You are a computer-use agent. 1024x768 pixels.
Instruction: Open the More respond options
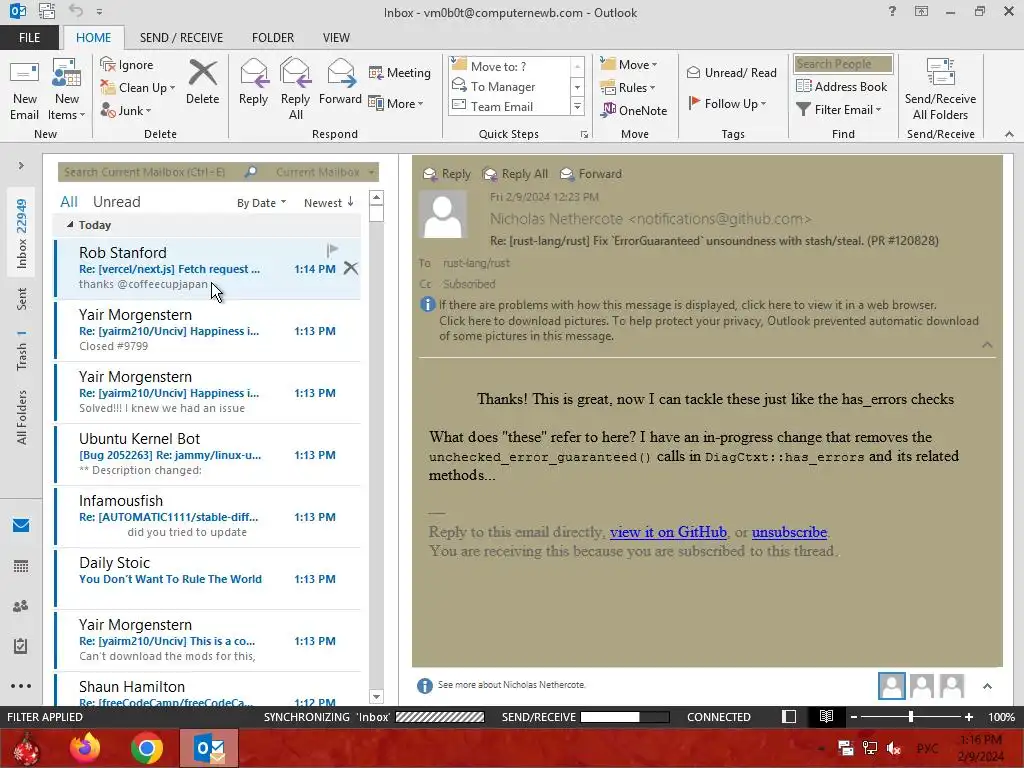point(396,103)
